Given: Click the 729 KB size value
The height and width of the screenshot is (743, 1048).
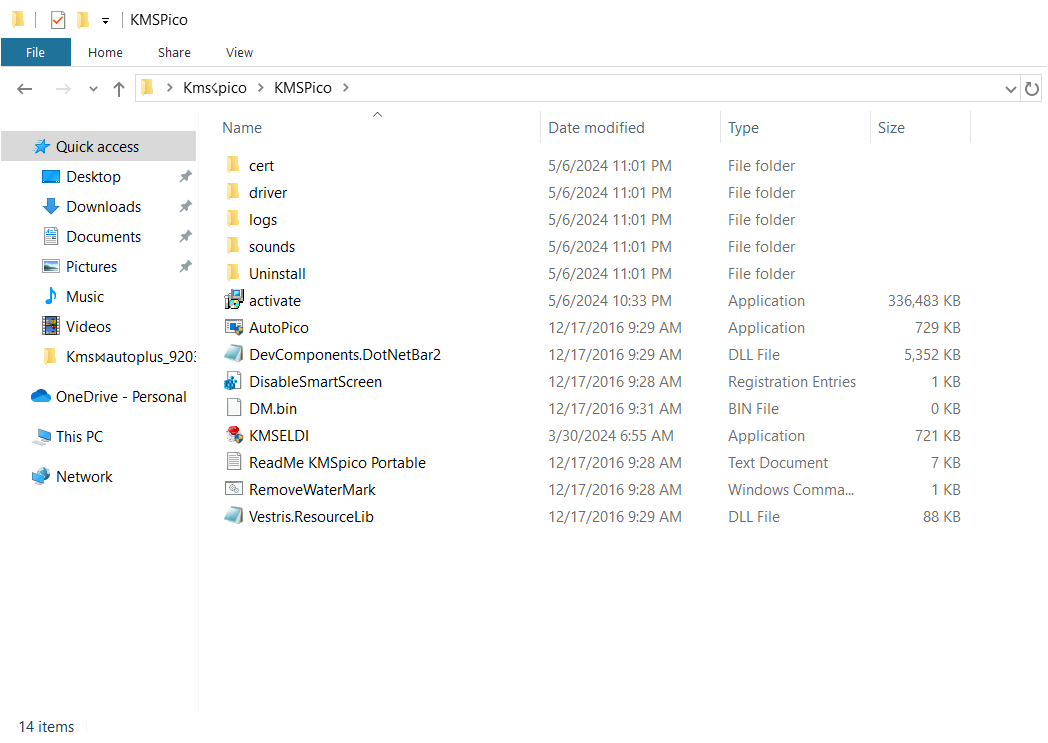Looking at the screenshot, I should [x=937, y=327].
